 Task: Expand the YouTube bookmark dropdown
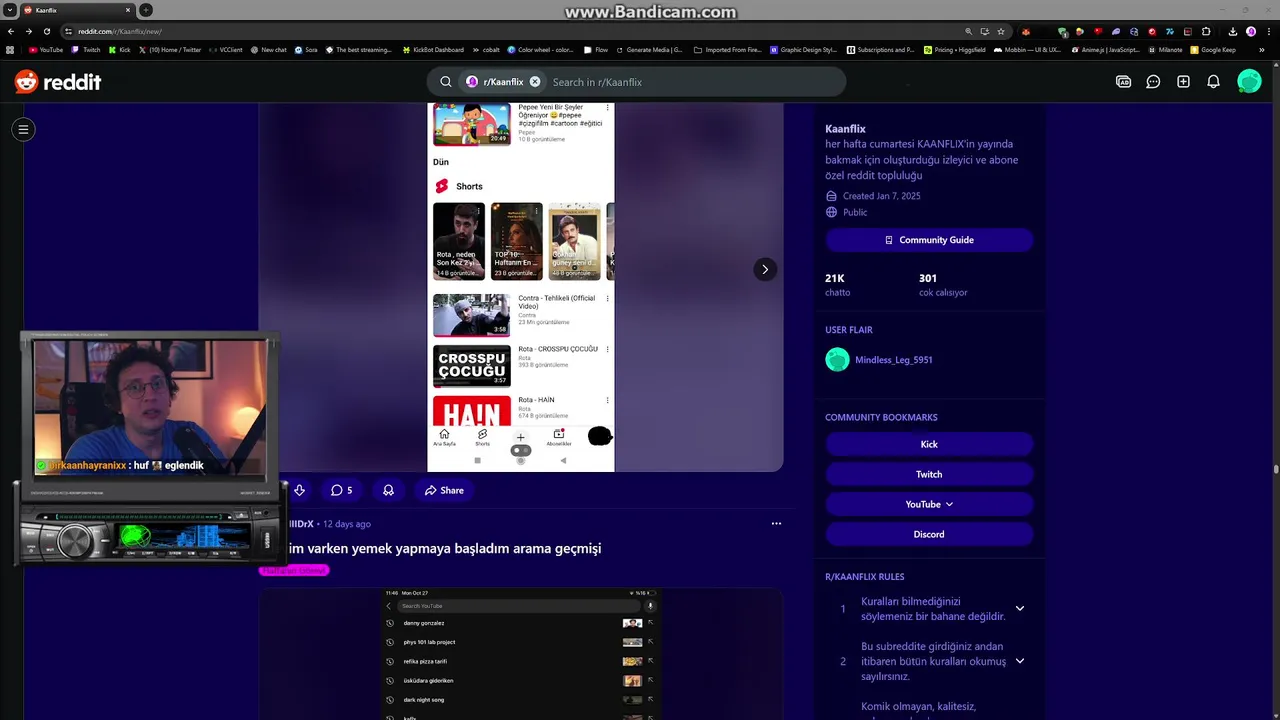(x=929, y=504)
